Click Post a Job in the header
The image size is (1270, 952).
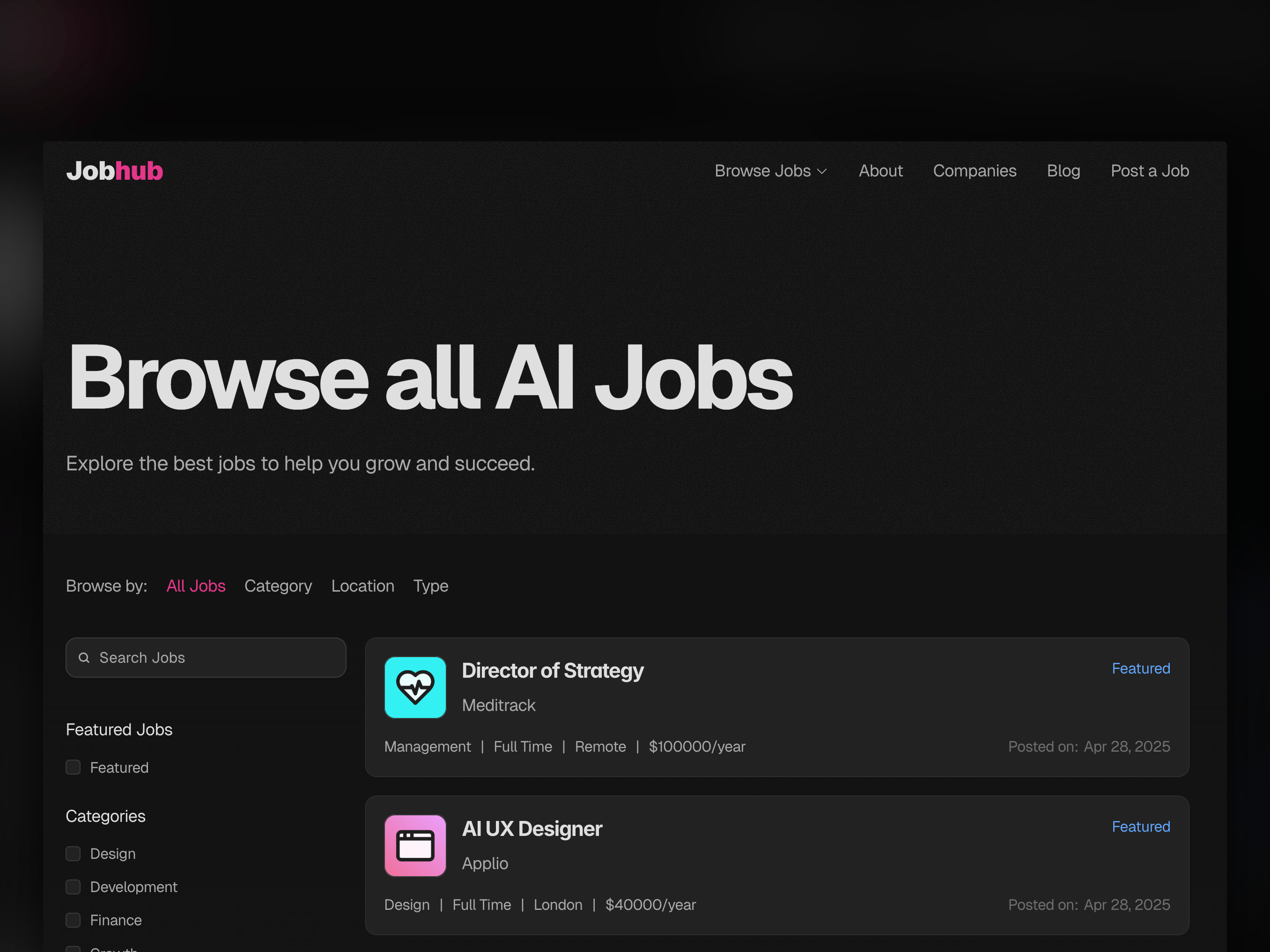click(x=1150, y=171)
